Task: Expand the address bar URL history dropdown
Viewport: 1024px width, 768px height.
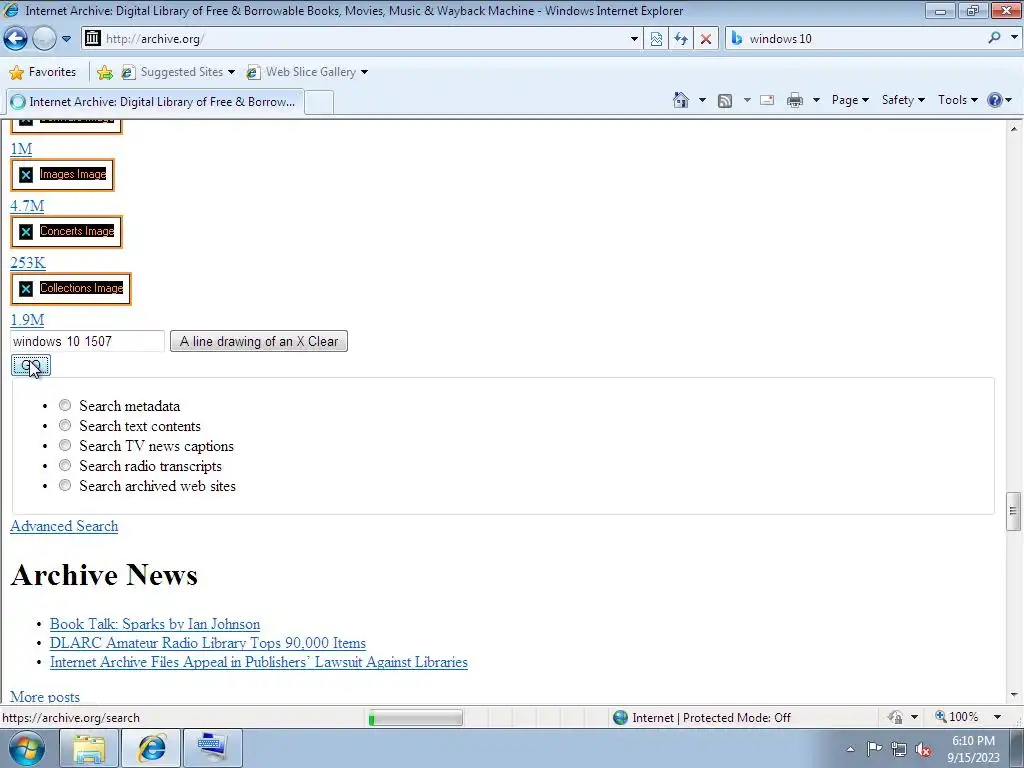Action: point(633,39)
